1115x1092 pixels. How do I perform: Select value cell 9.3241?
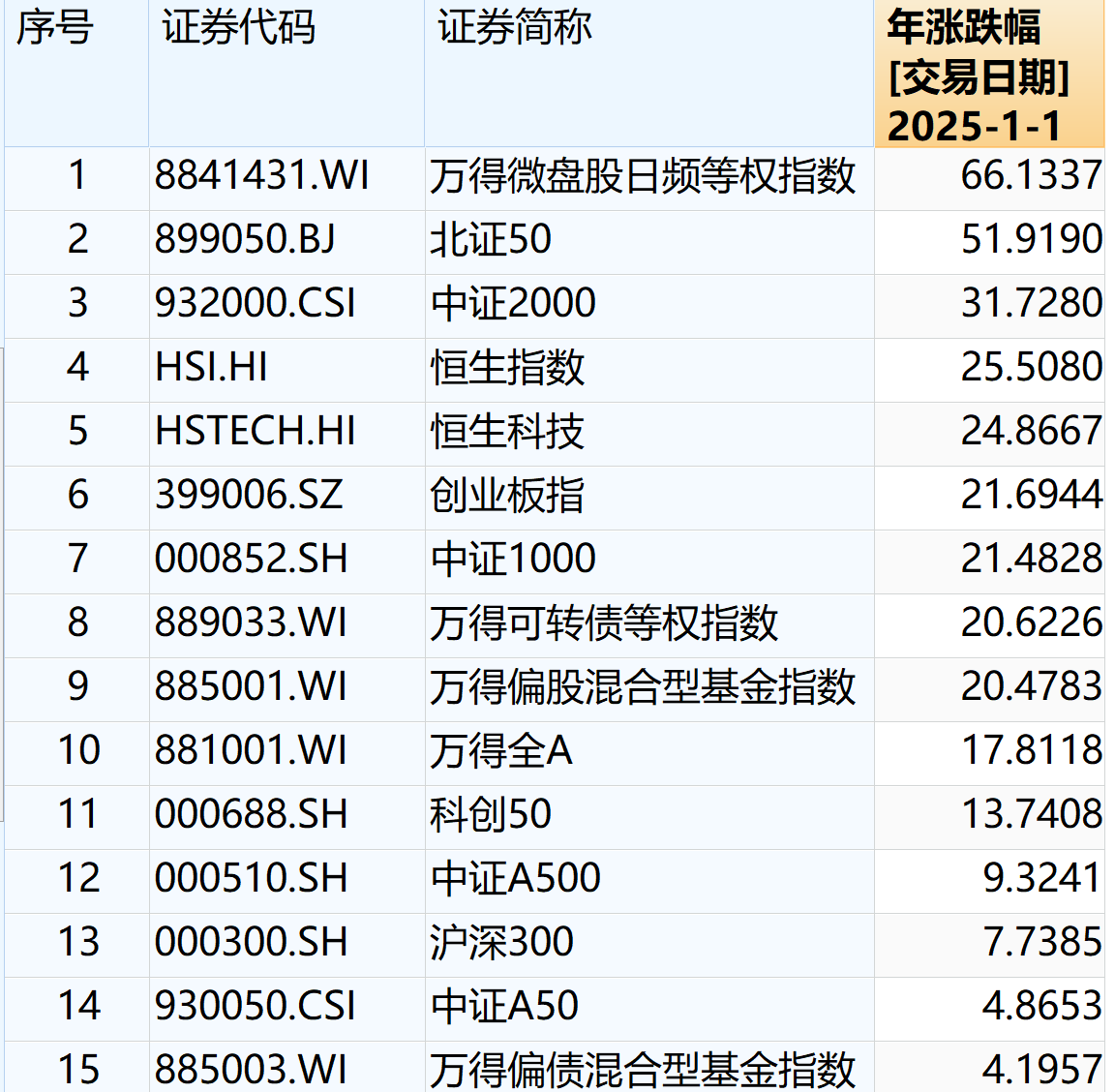click(x=989, y=881)
